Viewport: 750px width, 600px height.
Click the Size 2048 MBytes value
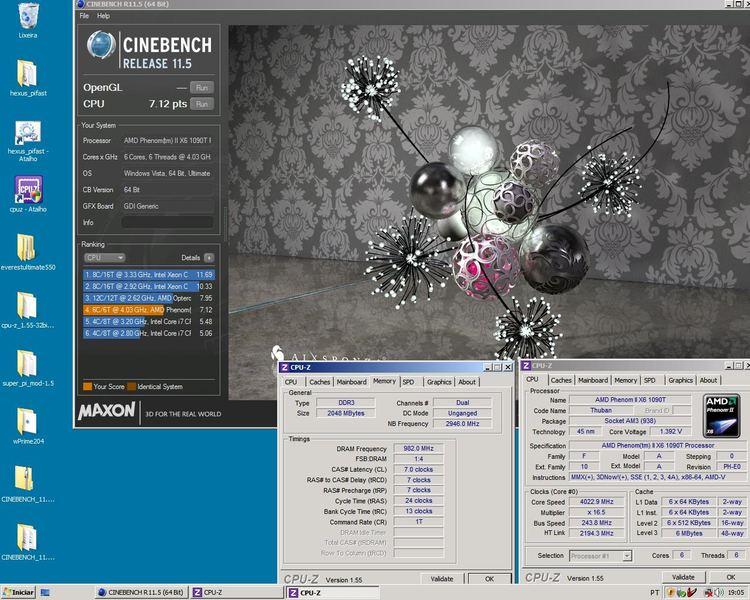(x=346, y=413)
